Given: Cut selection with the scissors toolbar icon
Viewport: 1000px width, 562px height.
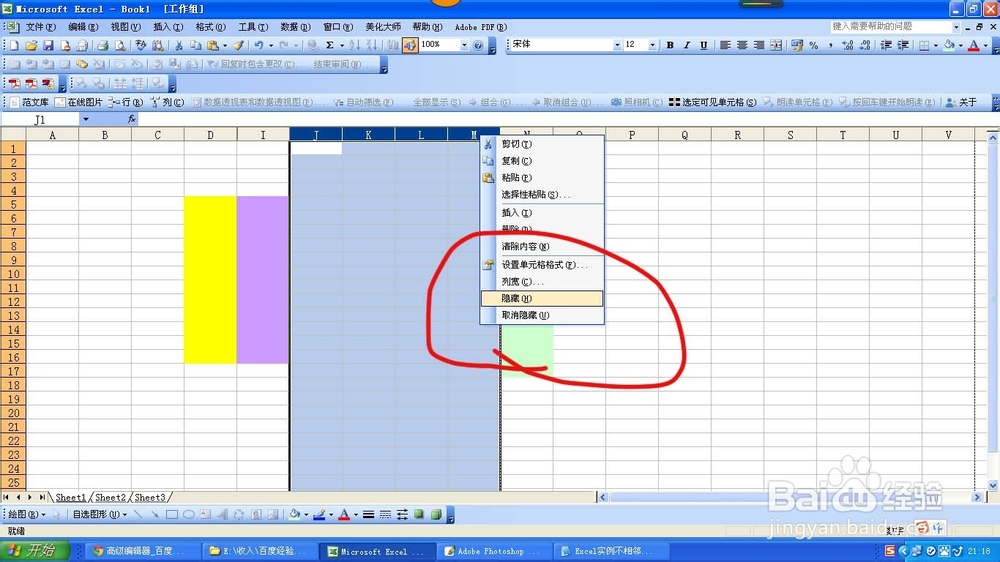Looking at the screenshot, I should (179, 45).
